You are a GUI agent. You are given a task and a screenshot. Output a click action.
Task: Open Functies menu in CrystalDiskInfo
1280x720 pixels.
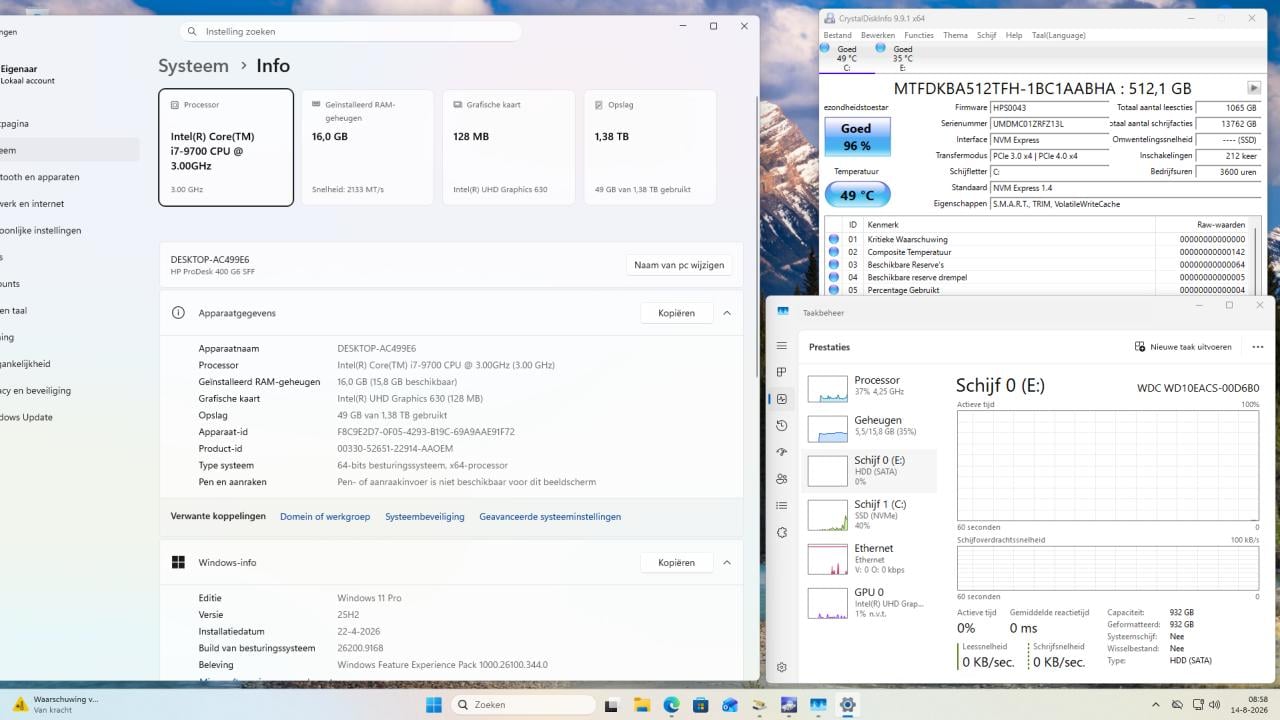(x=919, y=35)
